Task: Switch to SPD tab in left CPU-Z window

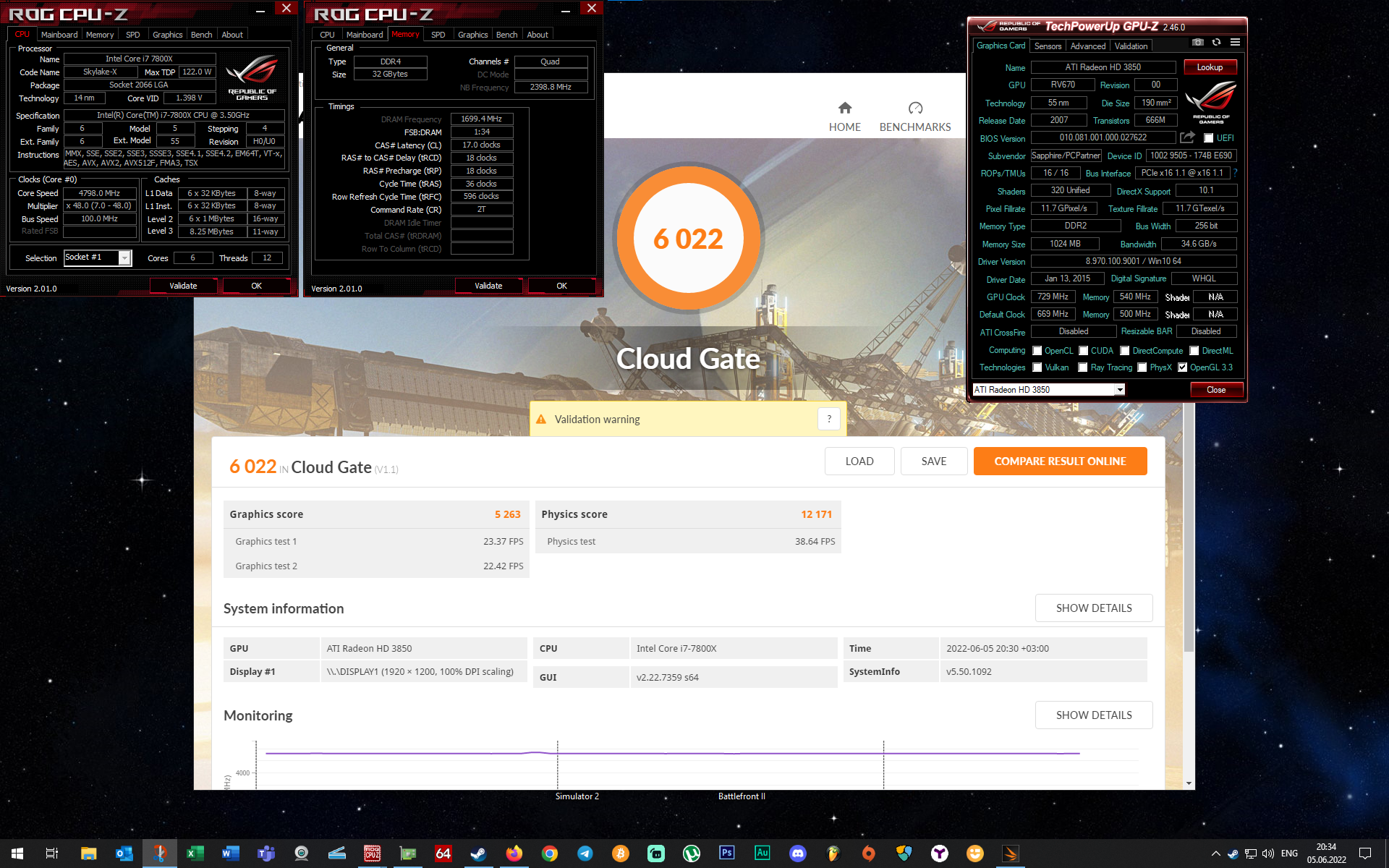Action: [133, 35]
